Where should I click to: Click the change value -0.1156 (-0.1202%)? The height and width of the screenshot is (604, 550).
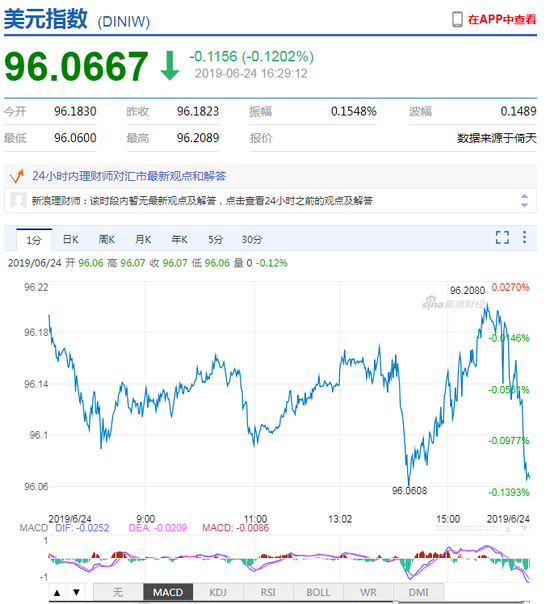pos(251,57)
